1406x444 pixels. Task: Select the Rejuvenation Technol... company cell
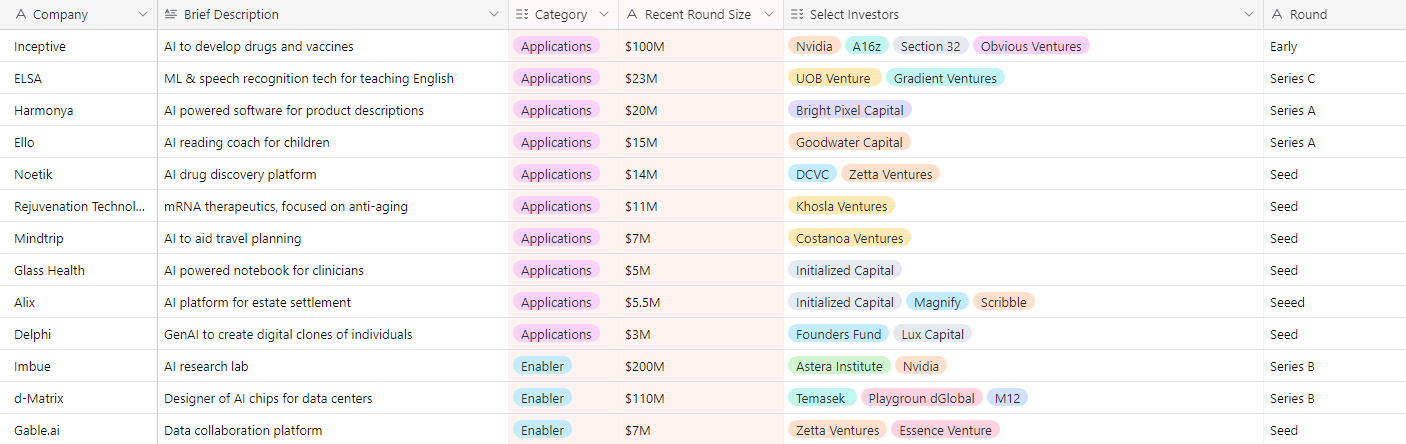tap(79, 206)
